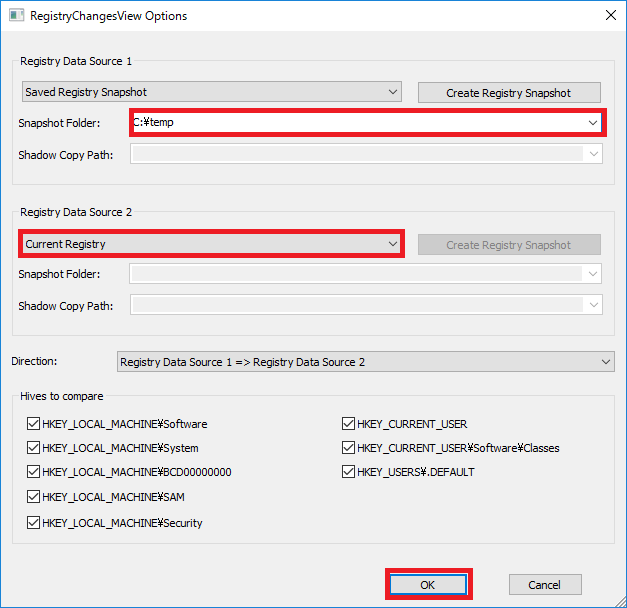The height and width of the screenshot is (608, 627).
Task: Toggle HKEY_CURRENT_USER\Software\Classes checkbox
Action: pyautogui.click(x=348, y=448)
